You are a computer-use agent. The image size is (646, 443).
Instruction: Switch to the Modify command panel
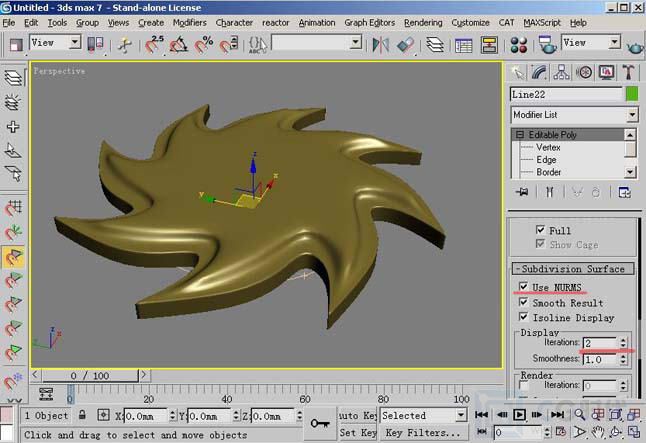[539, 73]
